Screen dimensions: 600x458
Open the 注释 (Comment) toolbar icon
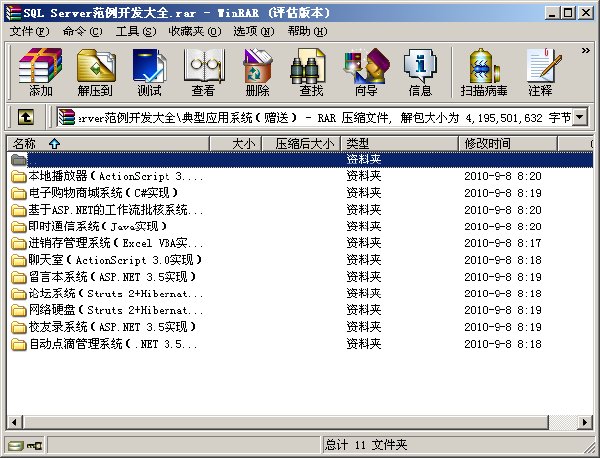coord(542,72)
